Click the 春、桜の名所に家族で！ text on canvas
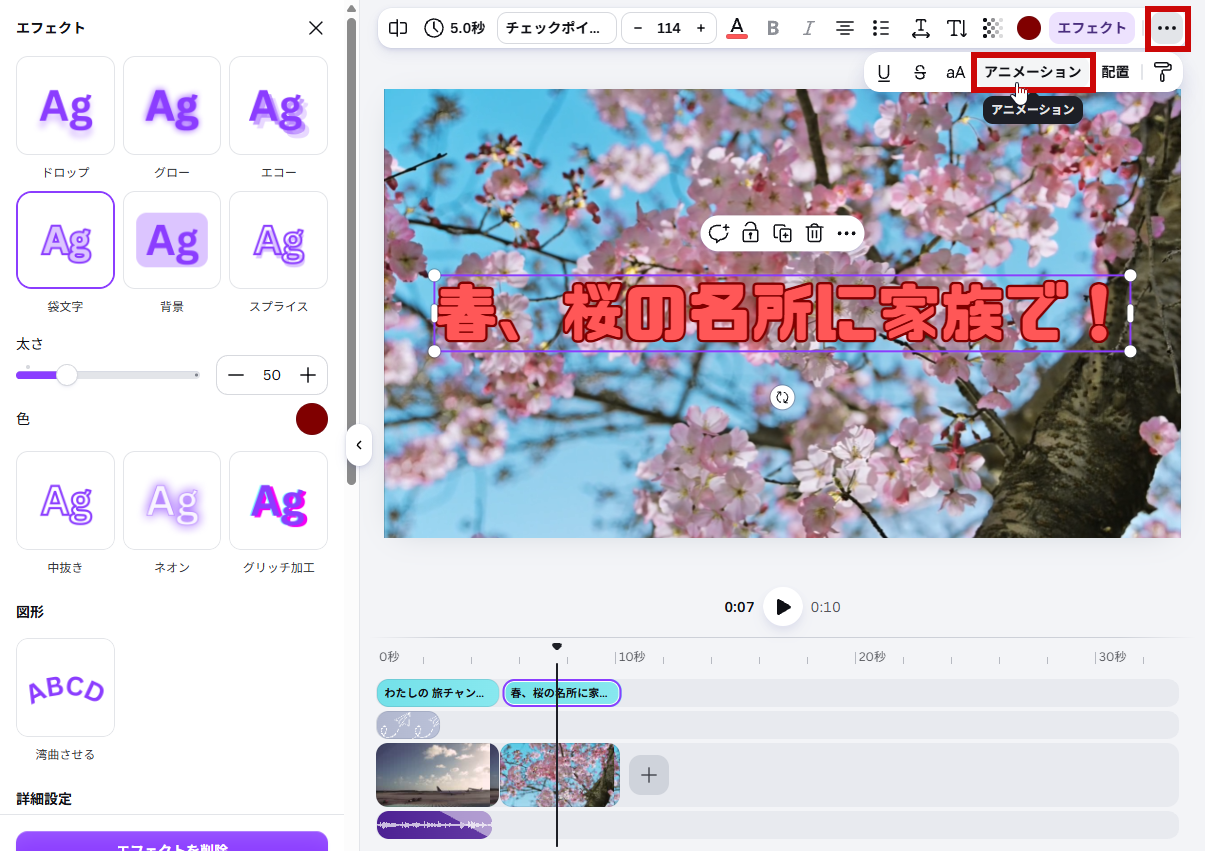Viewport: 1205px width, 851px height. [x=782, y=314]
